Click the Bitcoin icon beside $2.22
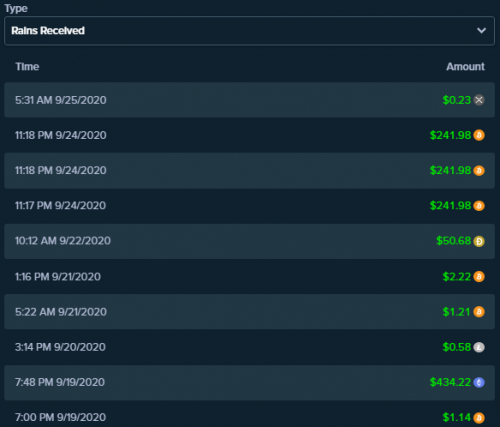The width and height of the screenshot is (500, 427). click(x=479, y=277)
